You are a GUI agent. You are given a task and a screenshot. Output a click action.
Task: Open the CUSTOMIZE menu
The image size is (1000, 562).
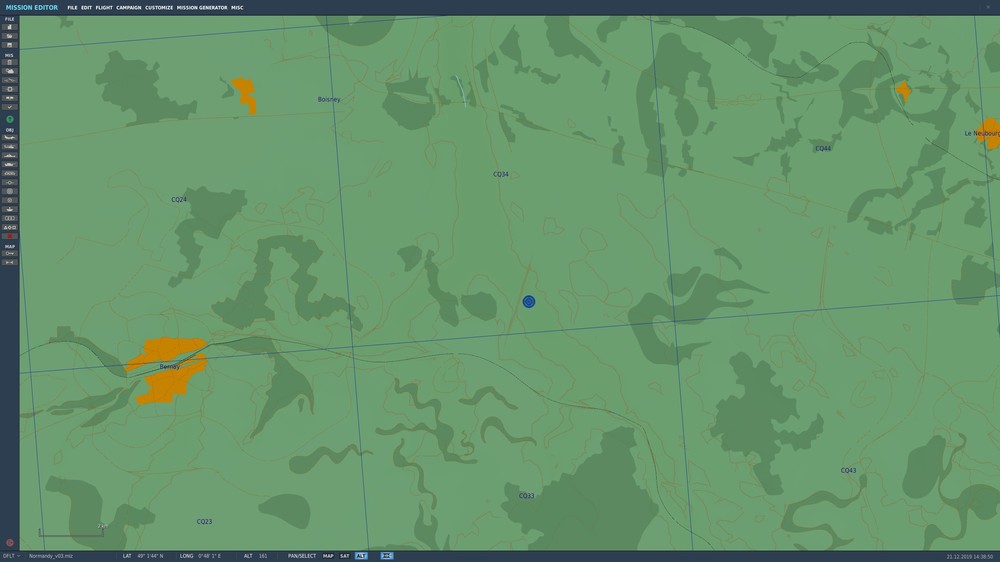pyautogui.click(x=159, y=8)
